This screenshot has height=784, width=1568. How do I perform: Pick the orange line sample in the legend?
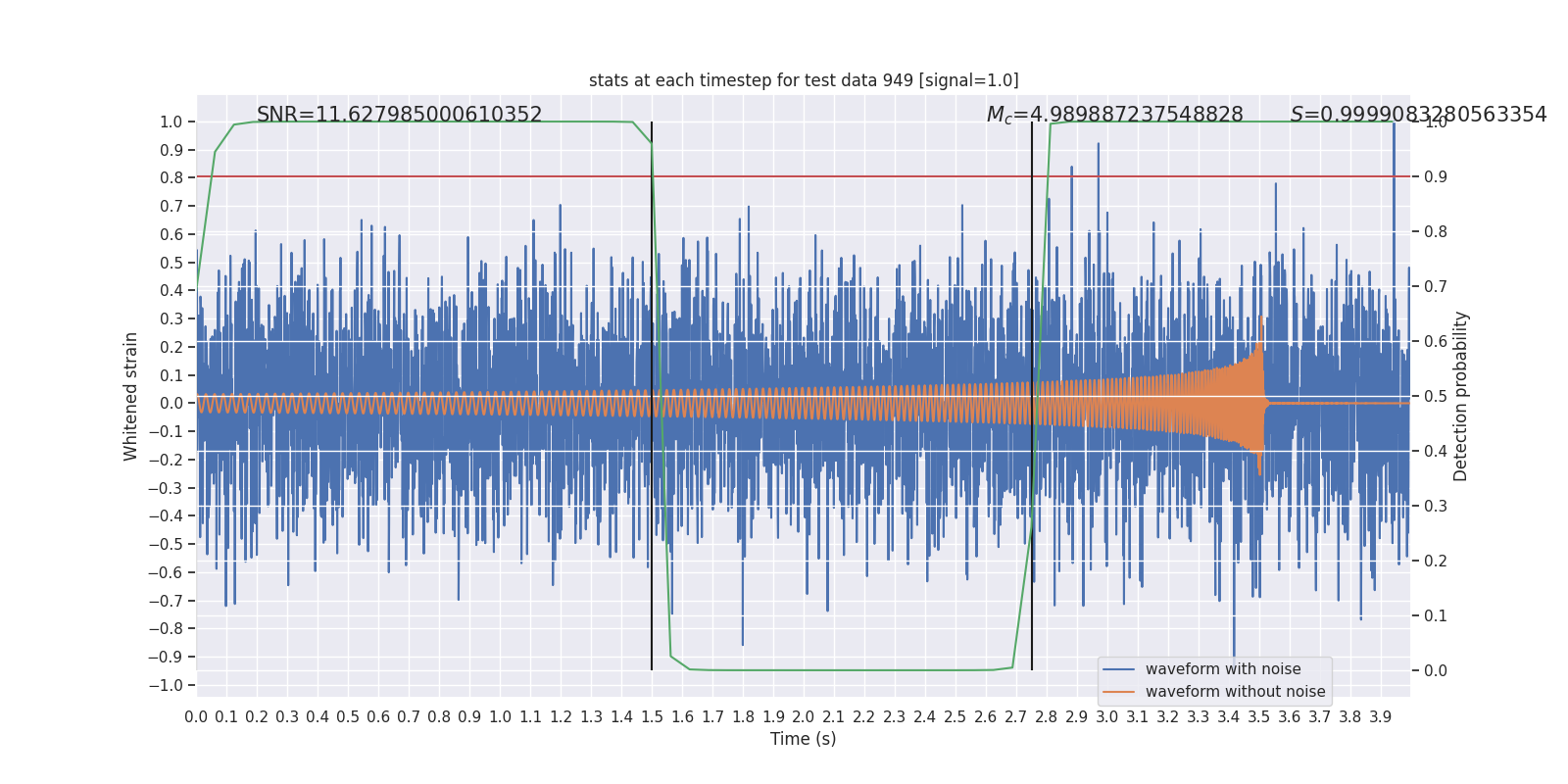coord(1119,692)
